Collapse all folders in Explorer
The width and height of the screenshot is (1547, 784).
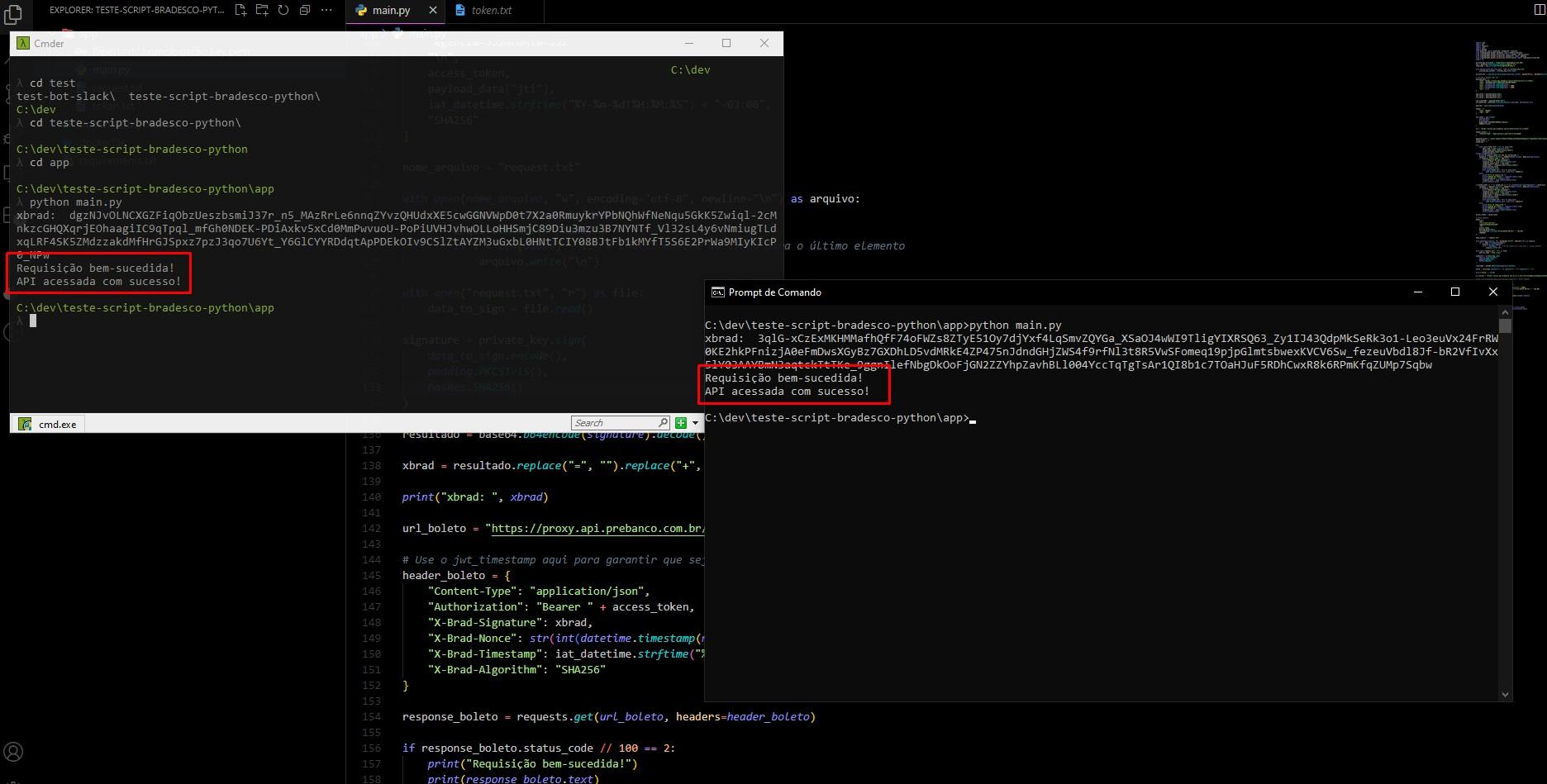click(305, 10)
